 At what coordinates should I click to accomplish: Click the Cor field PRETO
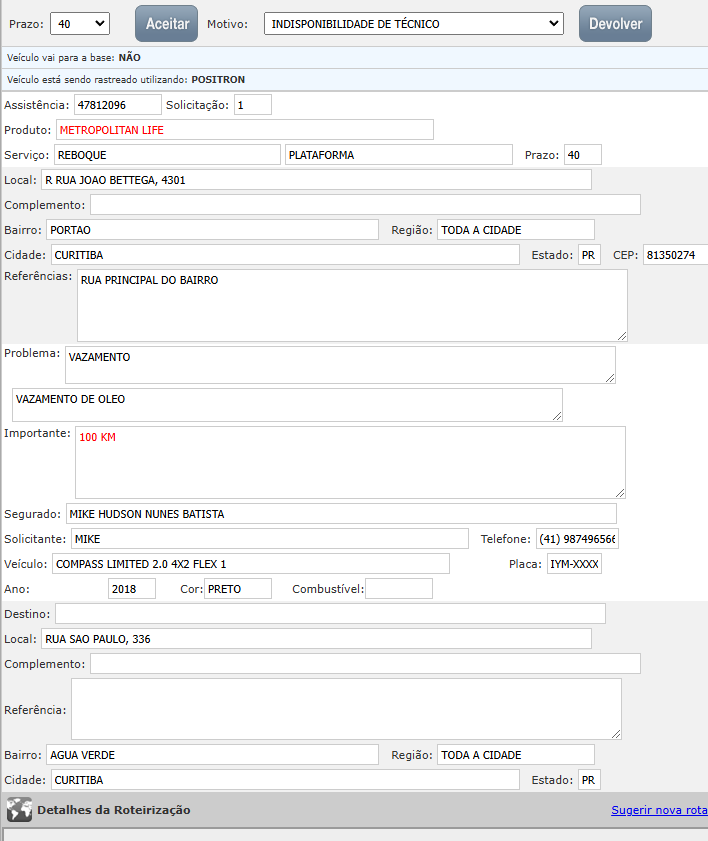[238, 588]
